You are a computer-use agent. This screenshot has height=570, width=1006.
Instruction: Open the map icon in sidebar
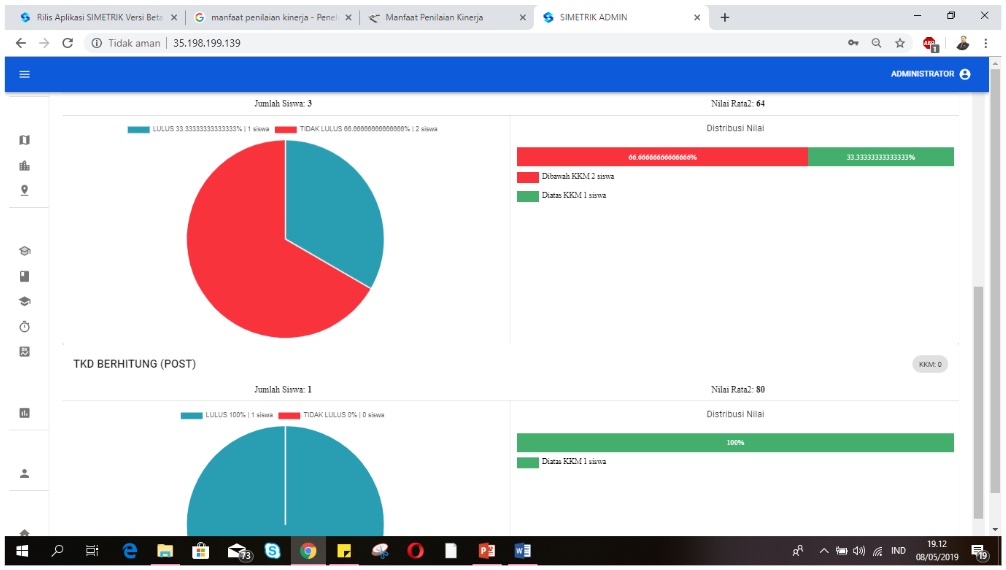24,140
